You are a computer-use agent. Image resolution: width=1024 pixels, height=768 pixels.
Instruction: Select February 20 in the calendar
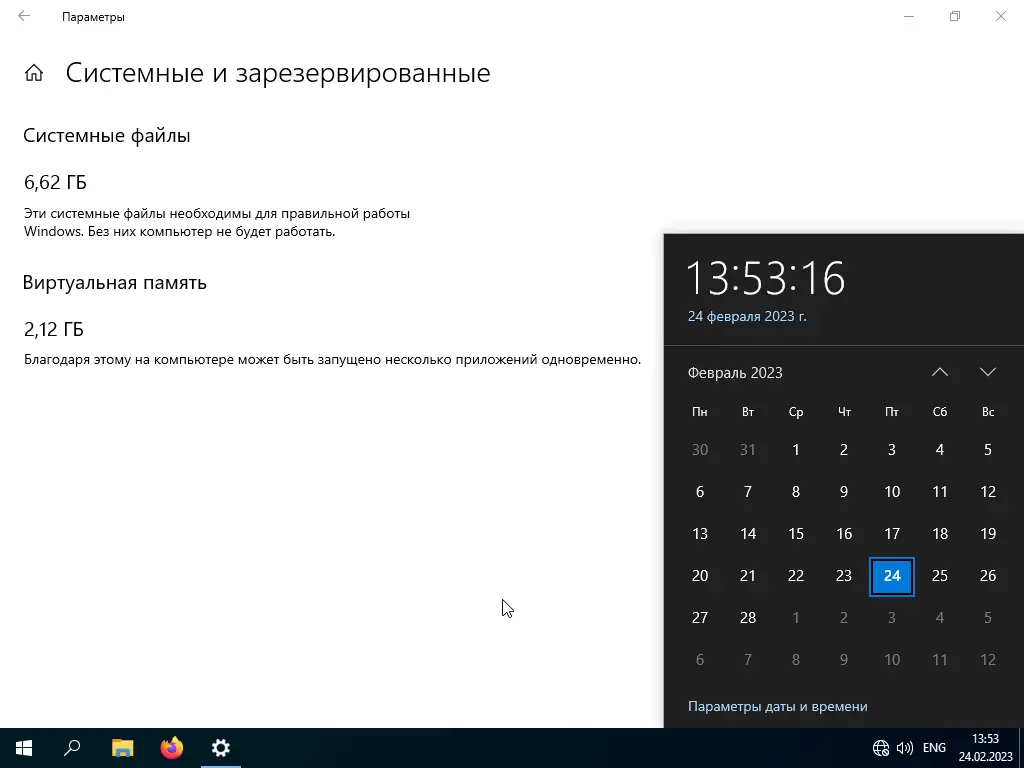coord(699,576)
